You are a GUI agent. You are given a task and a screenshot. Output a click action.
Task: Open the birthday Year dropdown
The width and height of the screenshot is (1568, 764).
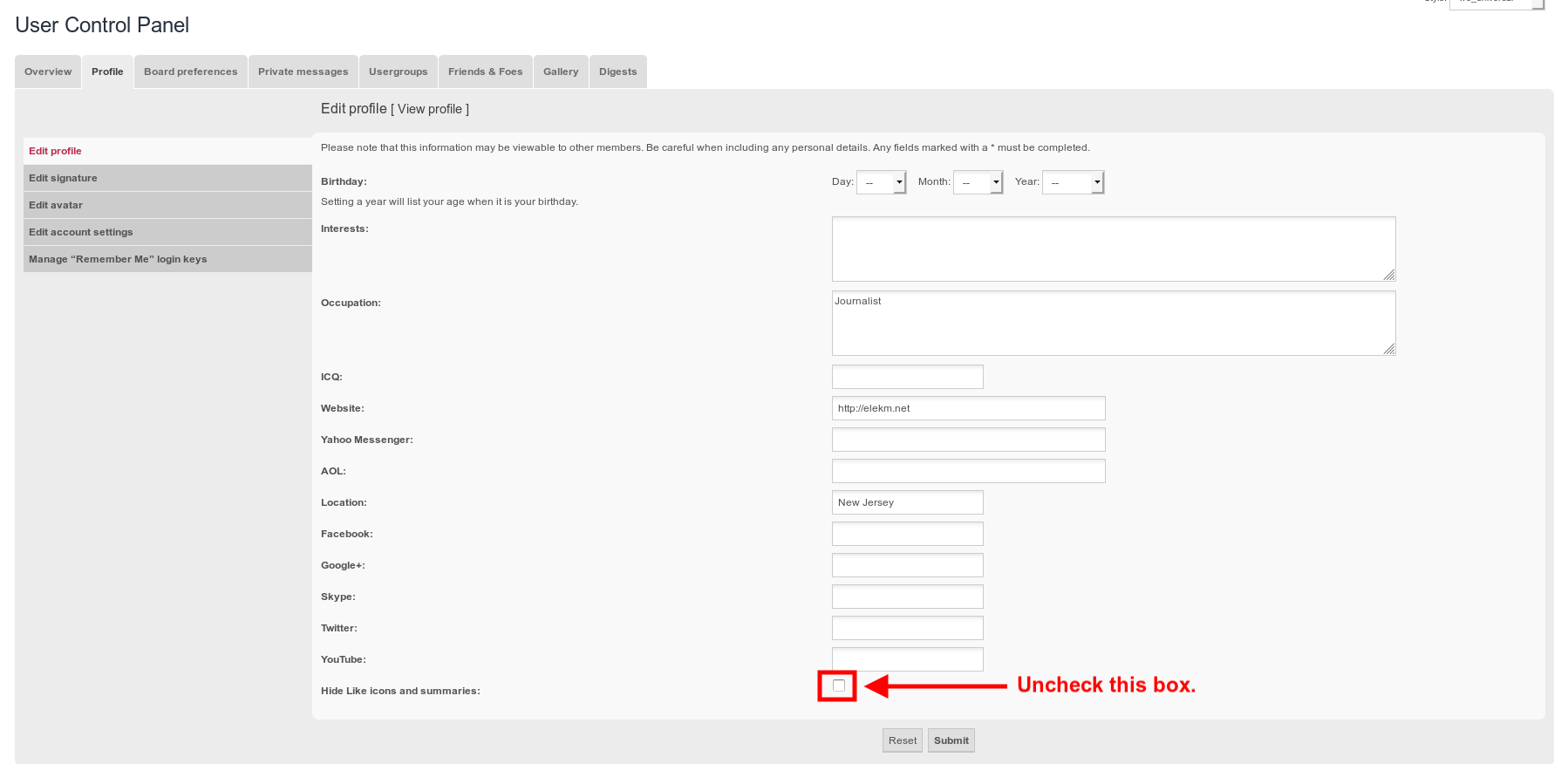[1073, 182]
